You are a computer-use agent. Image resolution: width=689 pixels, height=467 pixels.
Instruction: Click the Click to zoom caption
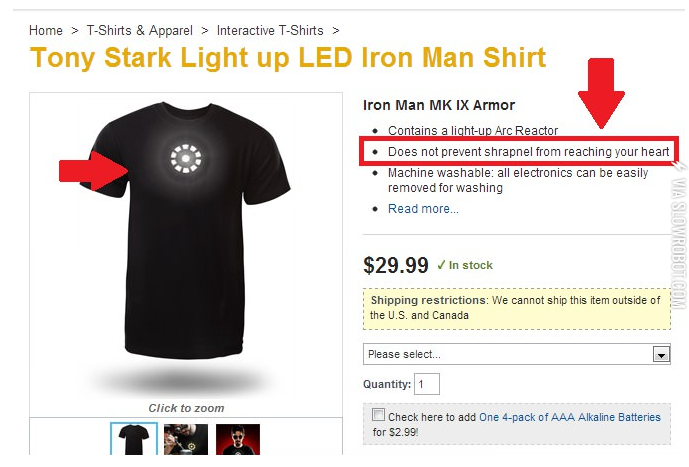coord(186,408)
